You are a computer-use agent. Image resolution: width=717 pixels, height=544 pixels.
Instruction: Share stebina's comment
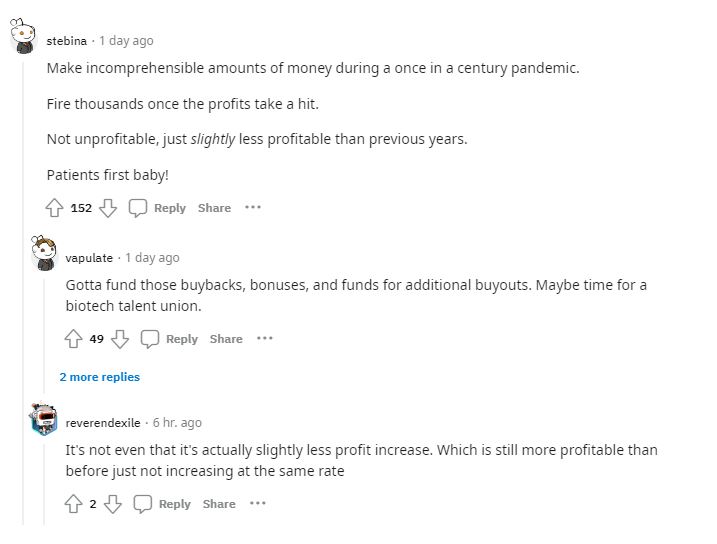coord(214,208)
